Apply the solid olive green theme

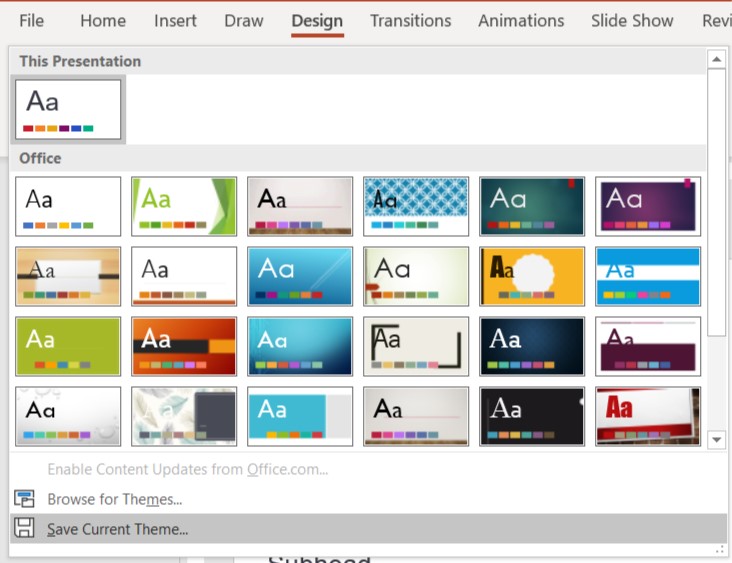coord(68,346)
